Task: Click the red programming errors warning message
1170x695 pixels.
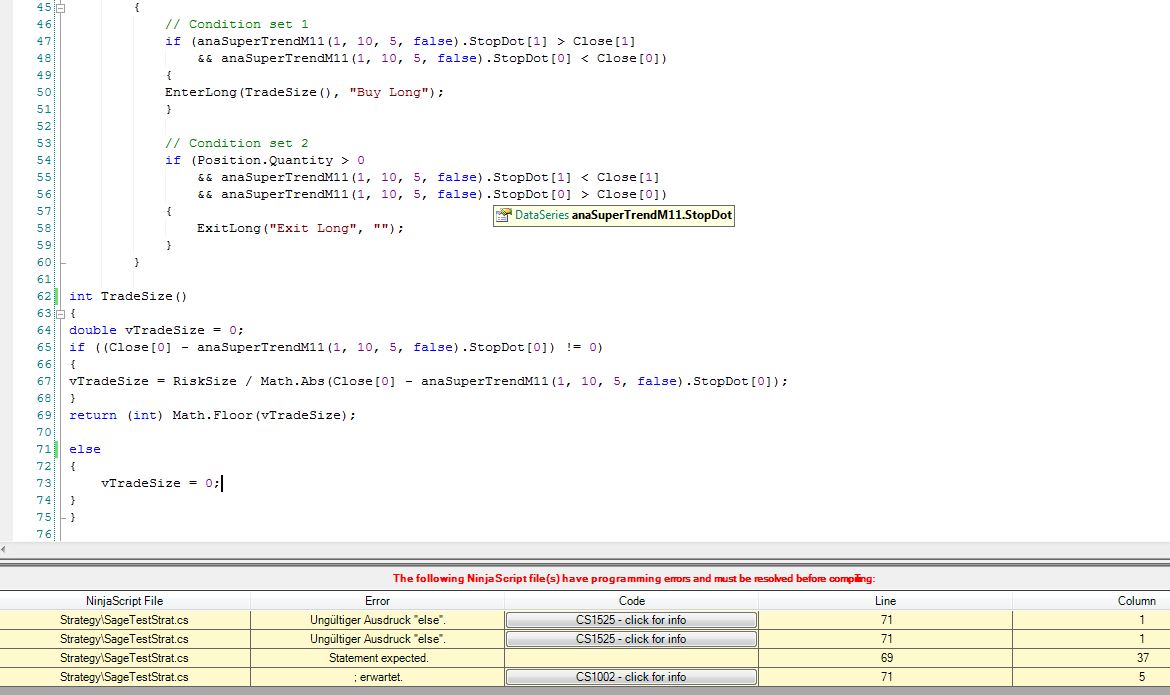Action: [634, 579]
